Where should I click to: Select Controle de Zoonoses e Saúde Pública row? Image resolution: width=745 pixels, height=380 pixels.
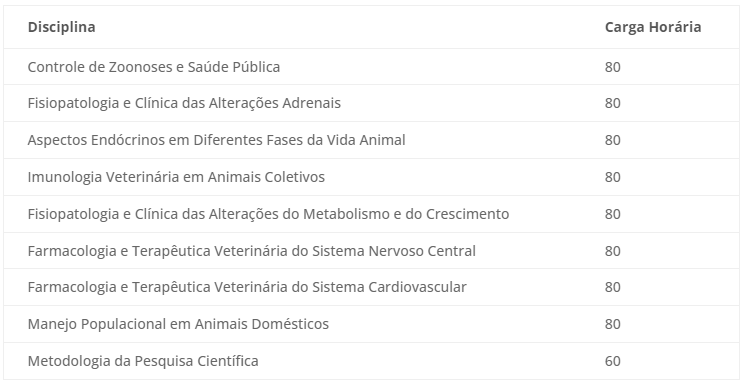tap(372, 67)
